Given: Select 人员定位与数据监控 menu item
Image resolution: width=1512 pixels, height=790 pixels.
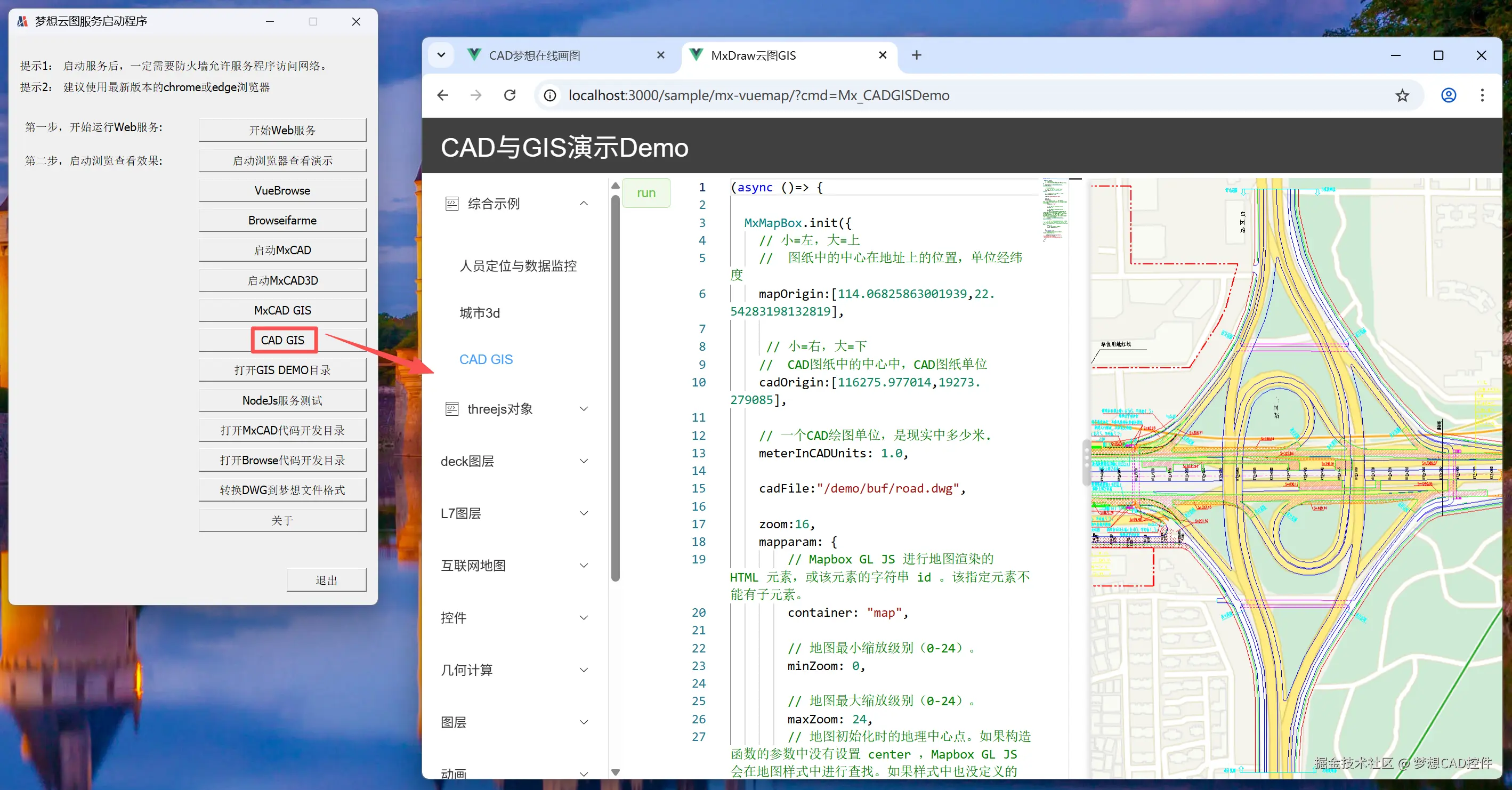Looking at the screenshot, I should (x=518, y=266).
